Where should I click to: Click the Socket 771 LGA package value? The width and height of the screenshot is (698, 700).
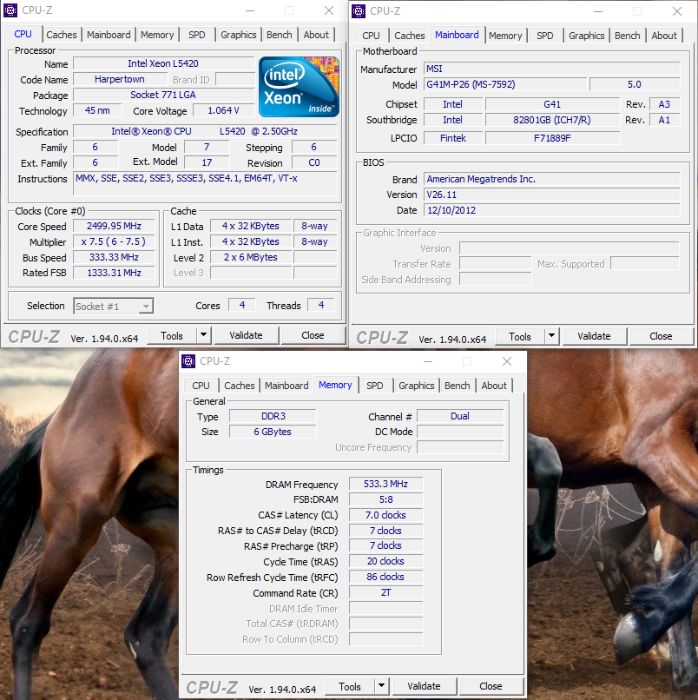pos(163,95)
